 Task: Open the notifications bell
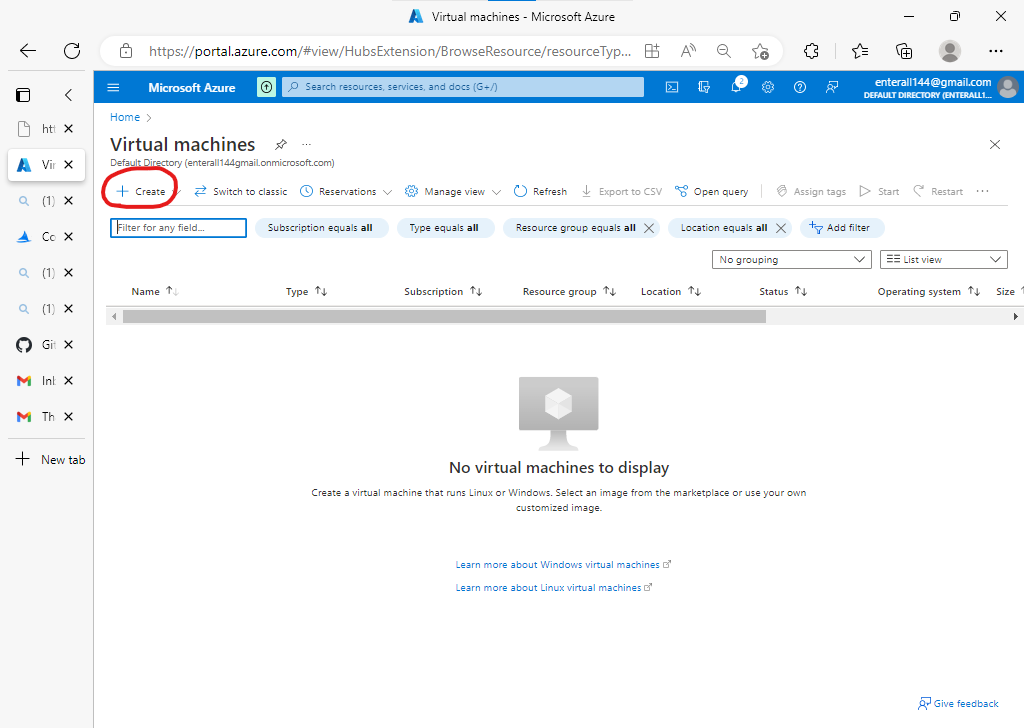pos(736,87)
